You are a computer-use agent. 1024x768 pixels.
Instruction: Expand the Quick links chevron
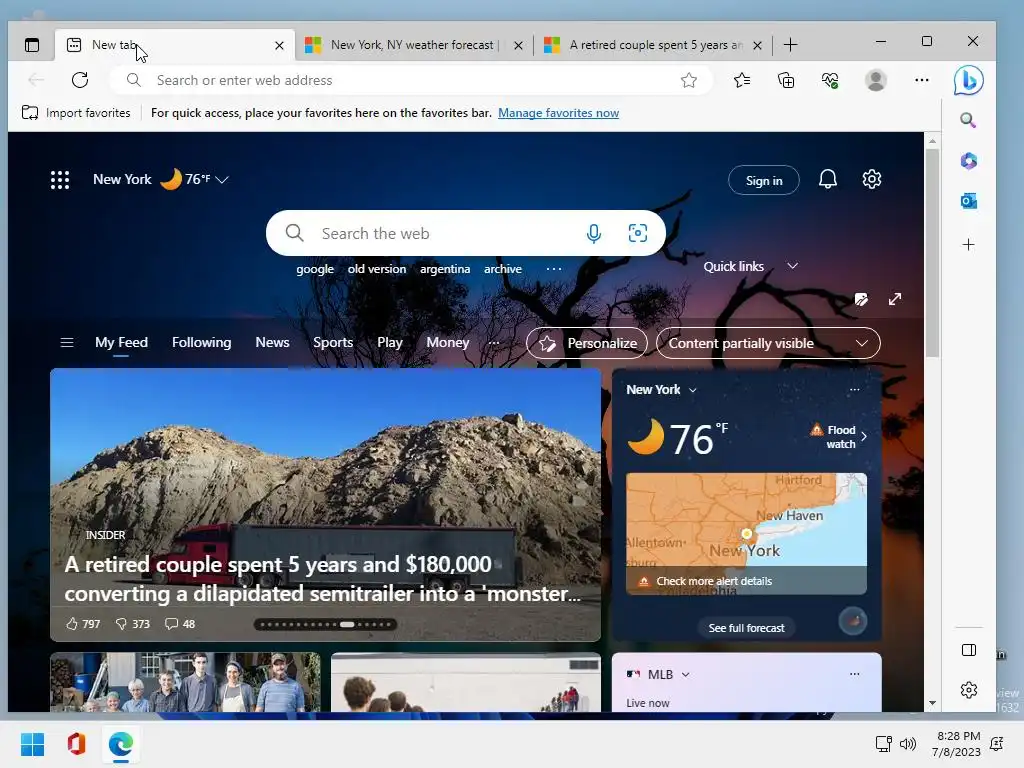click(x=792, y=266)
